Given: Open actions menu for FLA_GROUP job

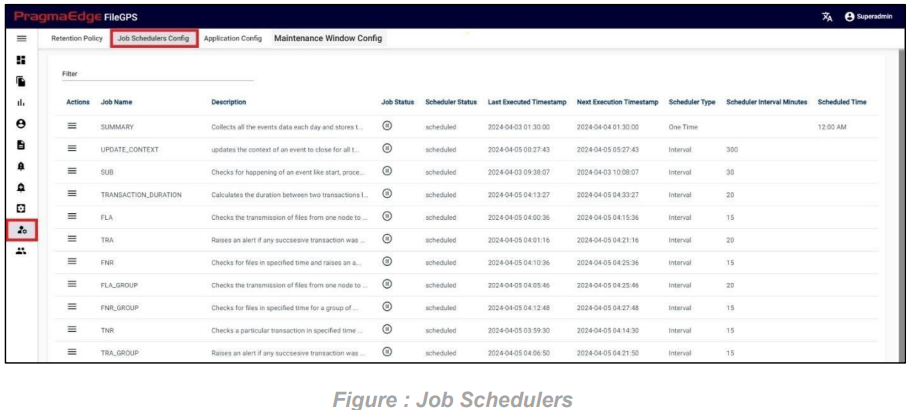Looking at the screenshot, I should pyautogui.click(x=73, y=284).
